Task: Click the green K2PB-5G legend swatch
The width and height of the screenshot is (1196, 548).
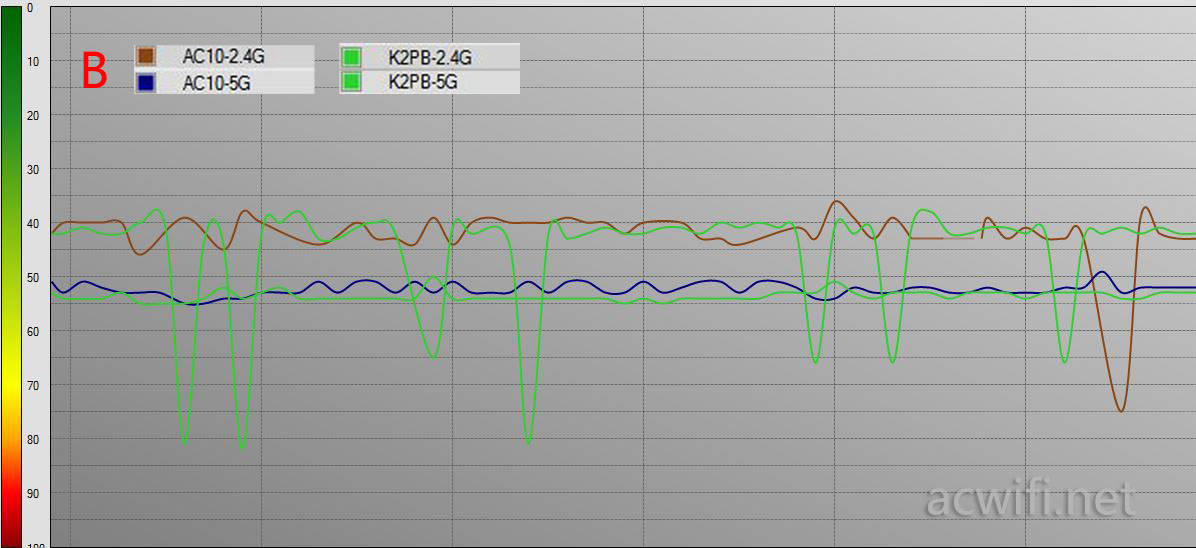Action: click(351, 82)
